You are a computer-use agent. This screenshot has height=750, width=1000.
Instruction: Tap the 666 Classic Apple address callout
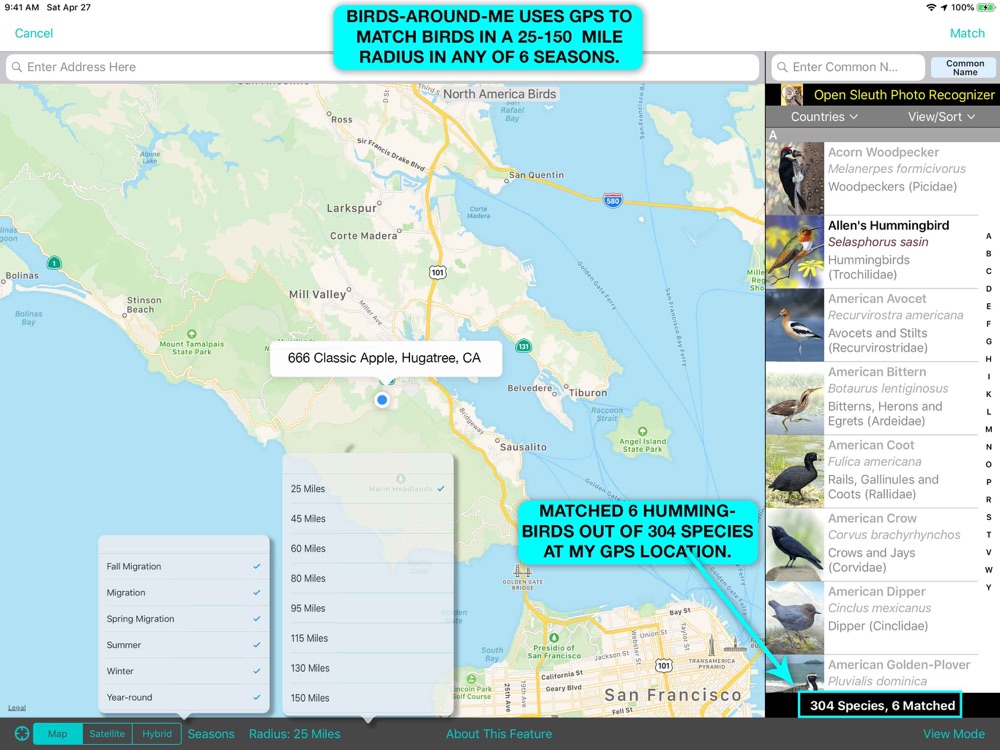point(385,358)
